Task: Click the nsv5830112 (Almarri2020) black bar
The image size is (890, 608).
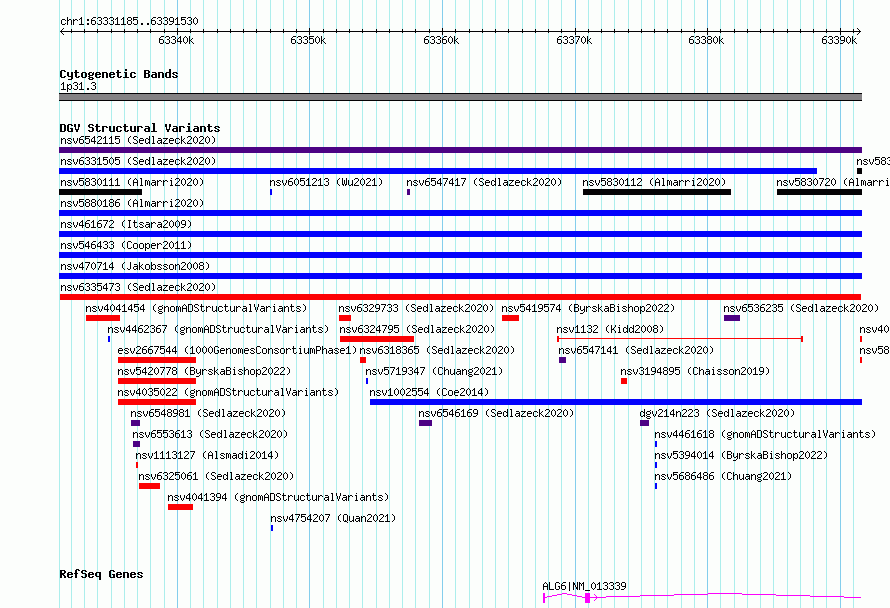Action: pyautogui.click(x=657, y=192)
